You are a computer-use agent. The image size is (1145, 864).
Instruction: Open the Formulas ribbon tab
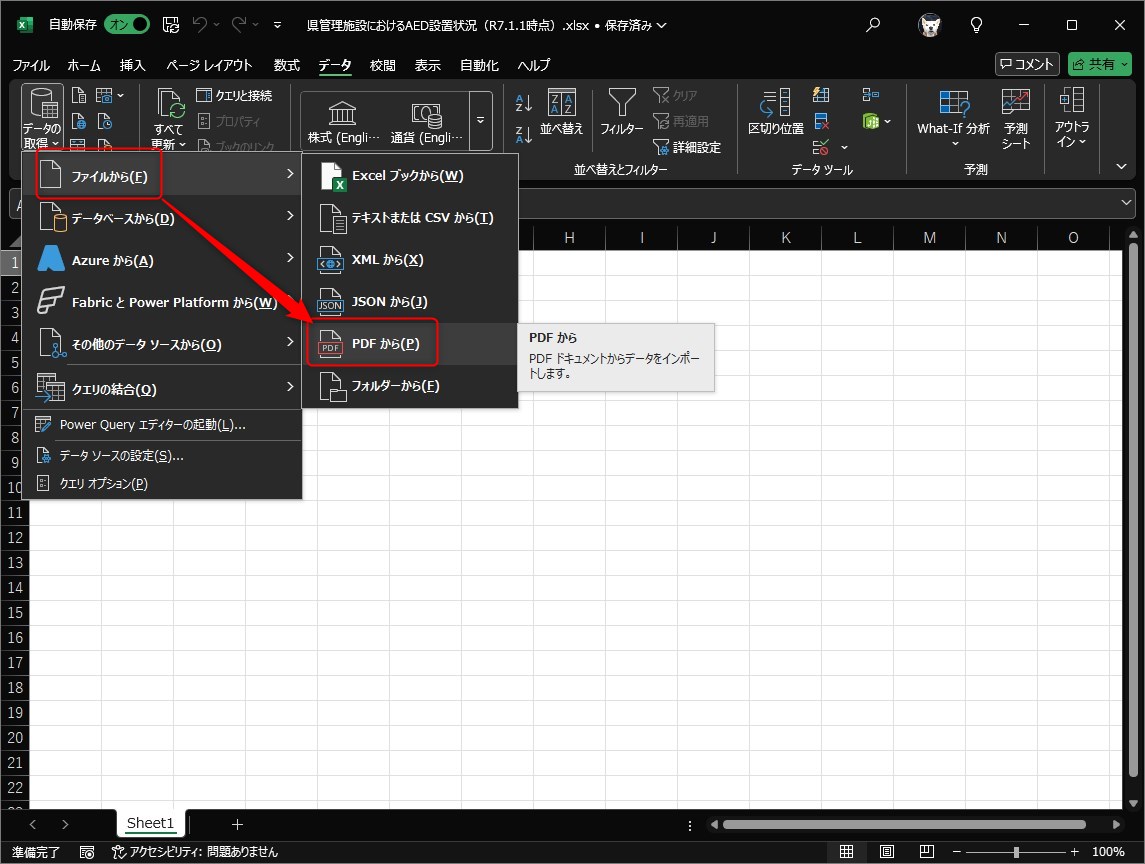(x=286, y=65)
